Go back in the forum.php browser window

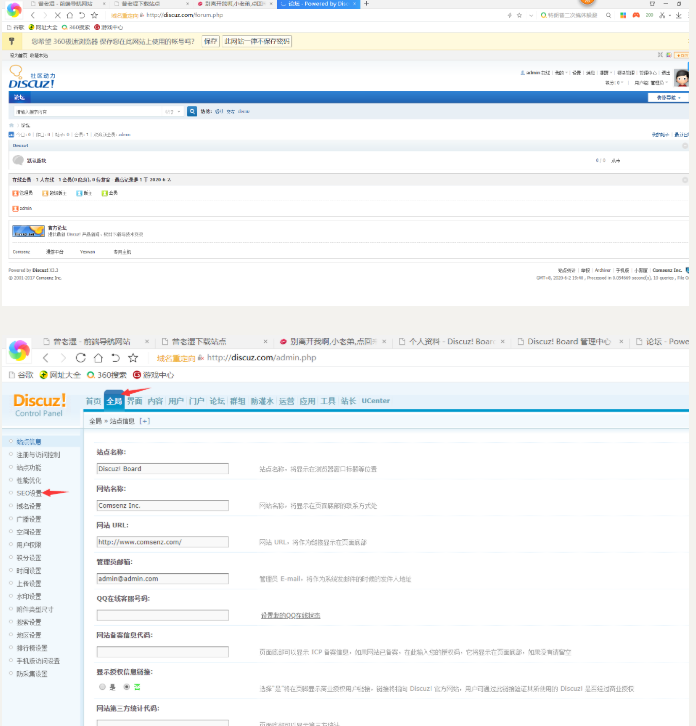32,15
